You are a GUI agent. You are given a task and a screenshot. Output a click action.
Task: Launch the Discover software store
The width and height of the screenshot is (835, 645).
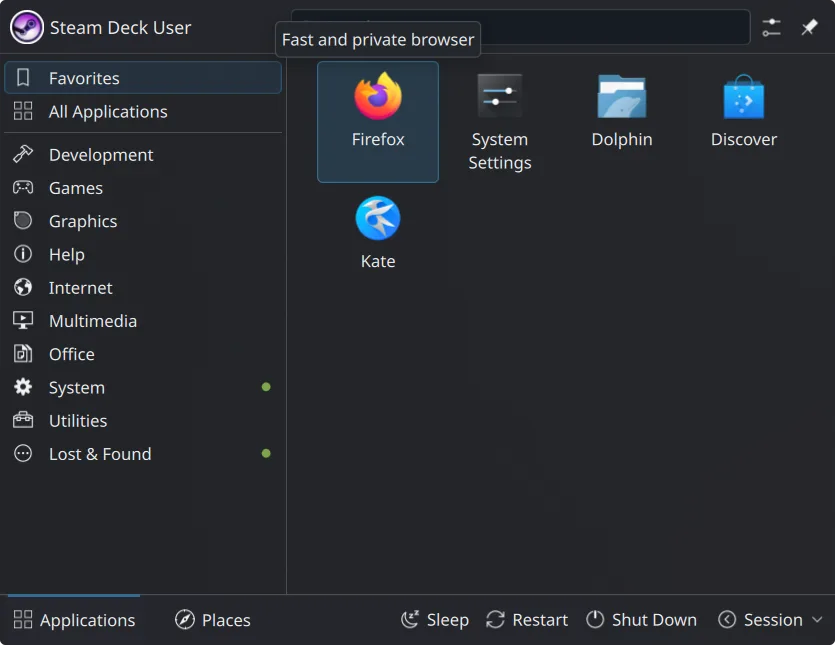[743, 121]
